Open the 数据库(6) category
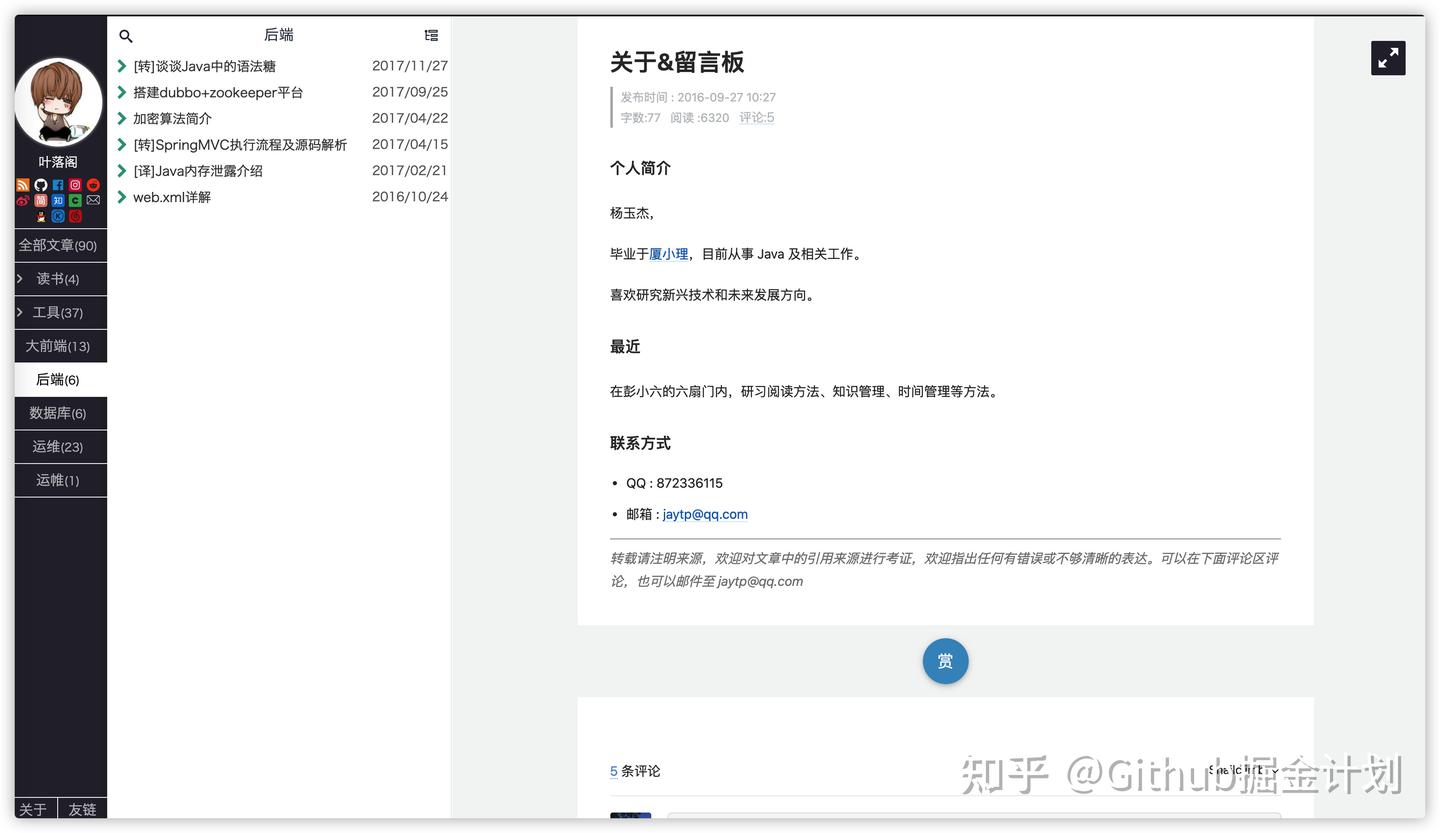This screenshot has width=1440, height=833. [x=59, y=413]
